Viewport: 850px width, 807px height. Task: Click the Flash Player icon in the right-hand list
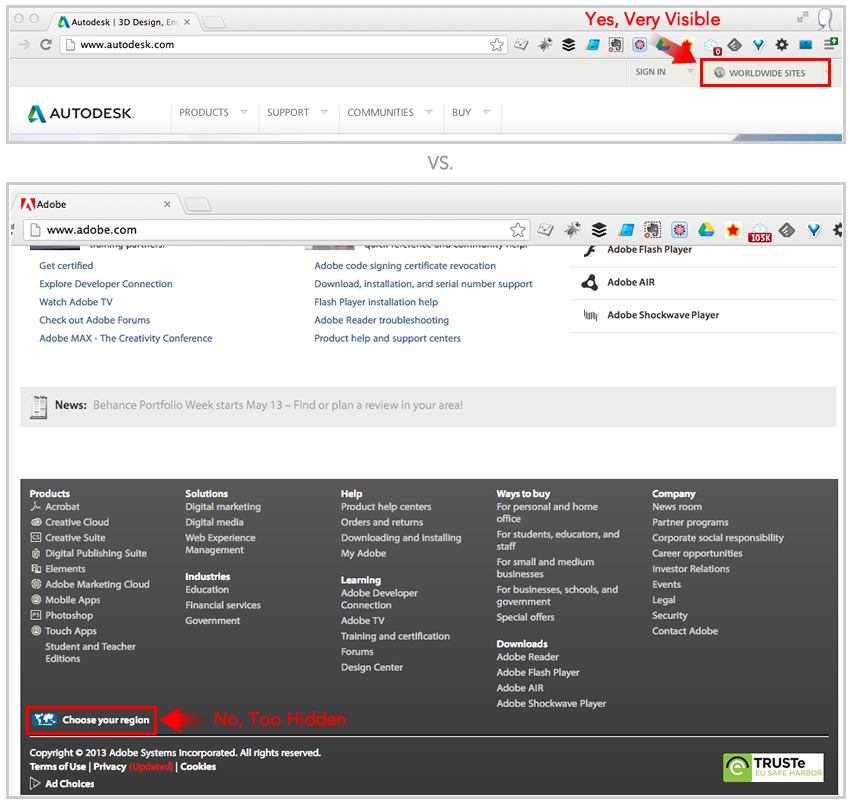tap(590, 250)
